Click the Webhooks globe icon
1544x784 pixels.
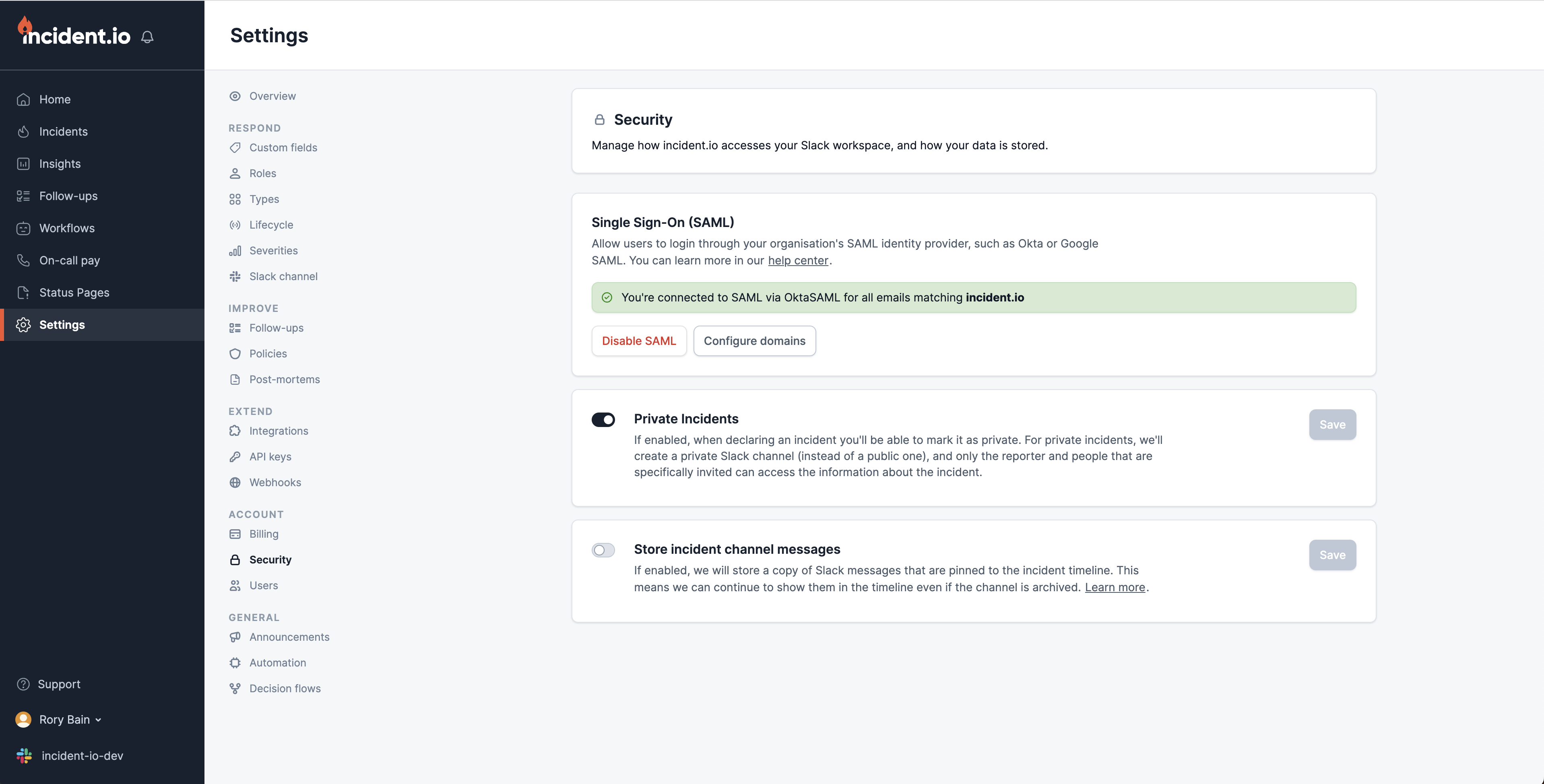[x=235, y=483]
